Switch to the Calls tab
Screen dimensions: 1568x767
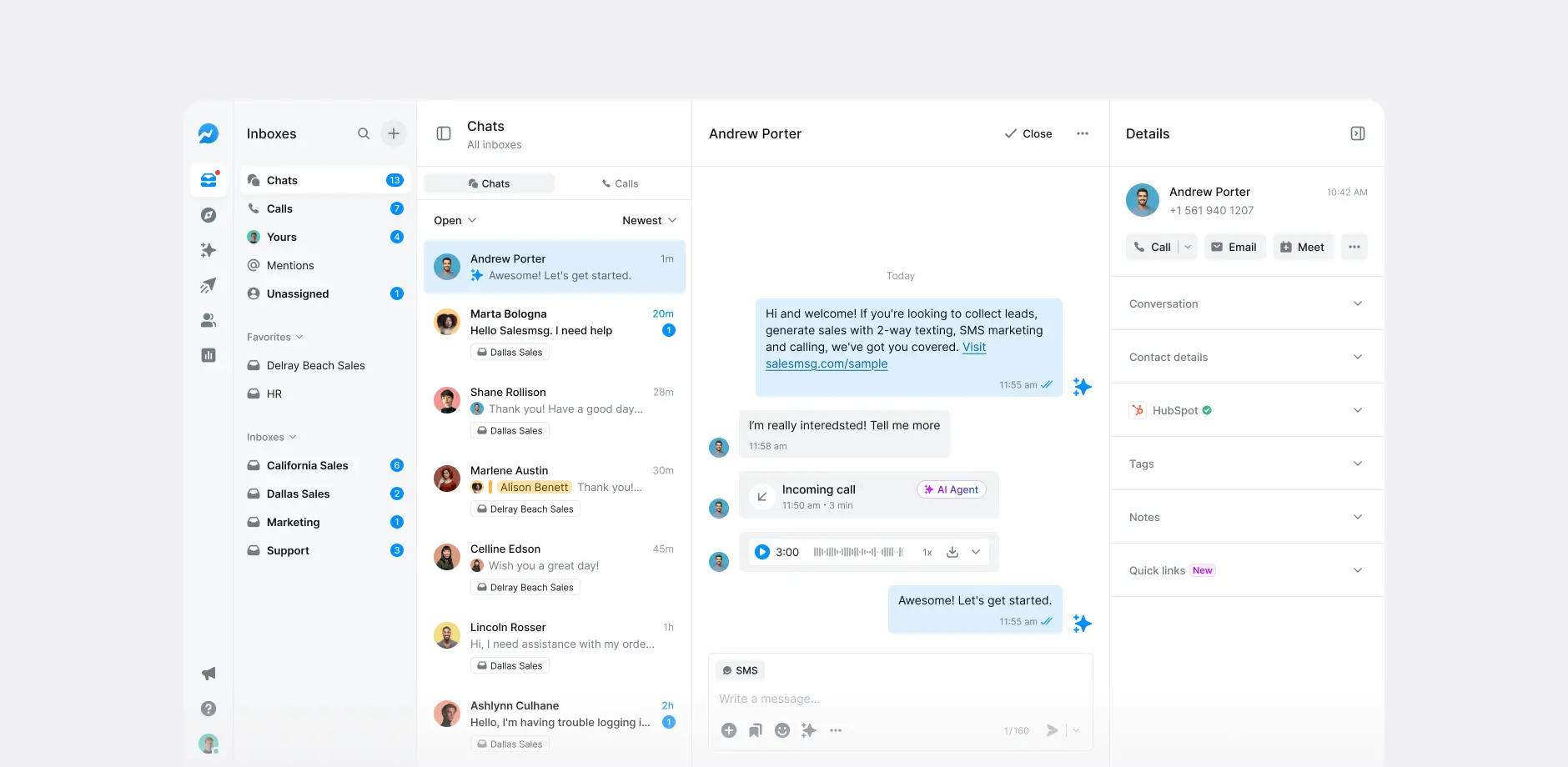point(621,183)
